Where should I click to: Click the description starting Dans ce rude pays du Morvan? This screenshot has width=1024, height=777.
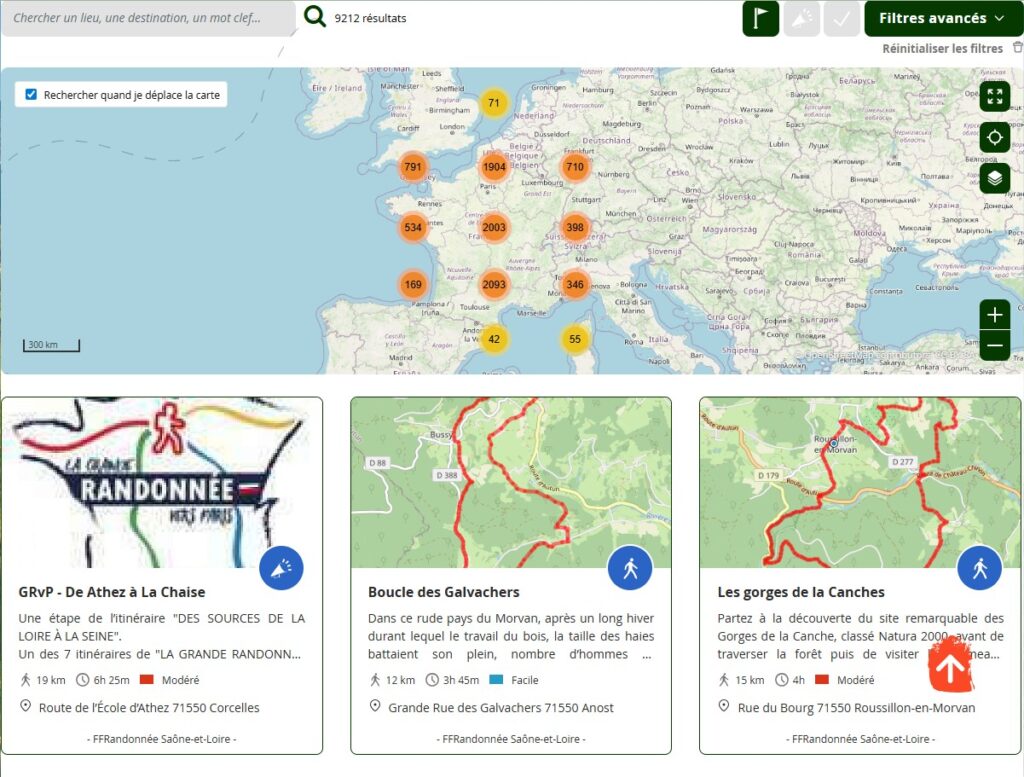pyautogui.click(x=511, y=636)
